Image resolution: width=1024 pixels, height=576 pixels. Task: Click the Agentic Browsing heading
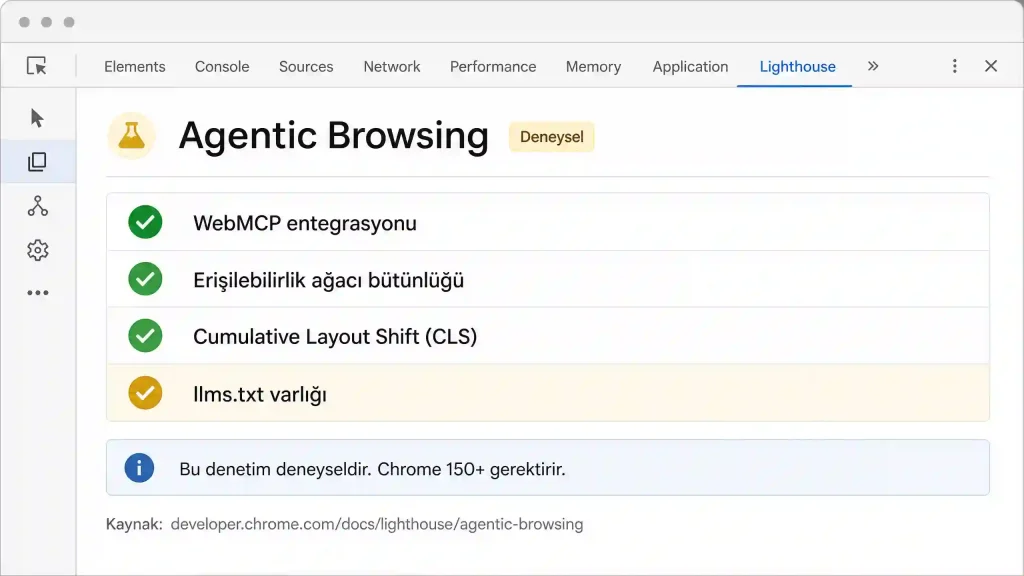point(334,136)
